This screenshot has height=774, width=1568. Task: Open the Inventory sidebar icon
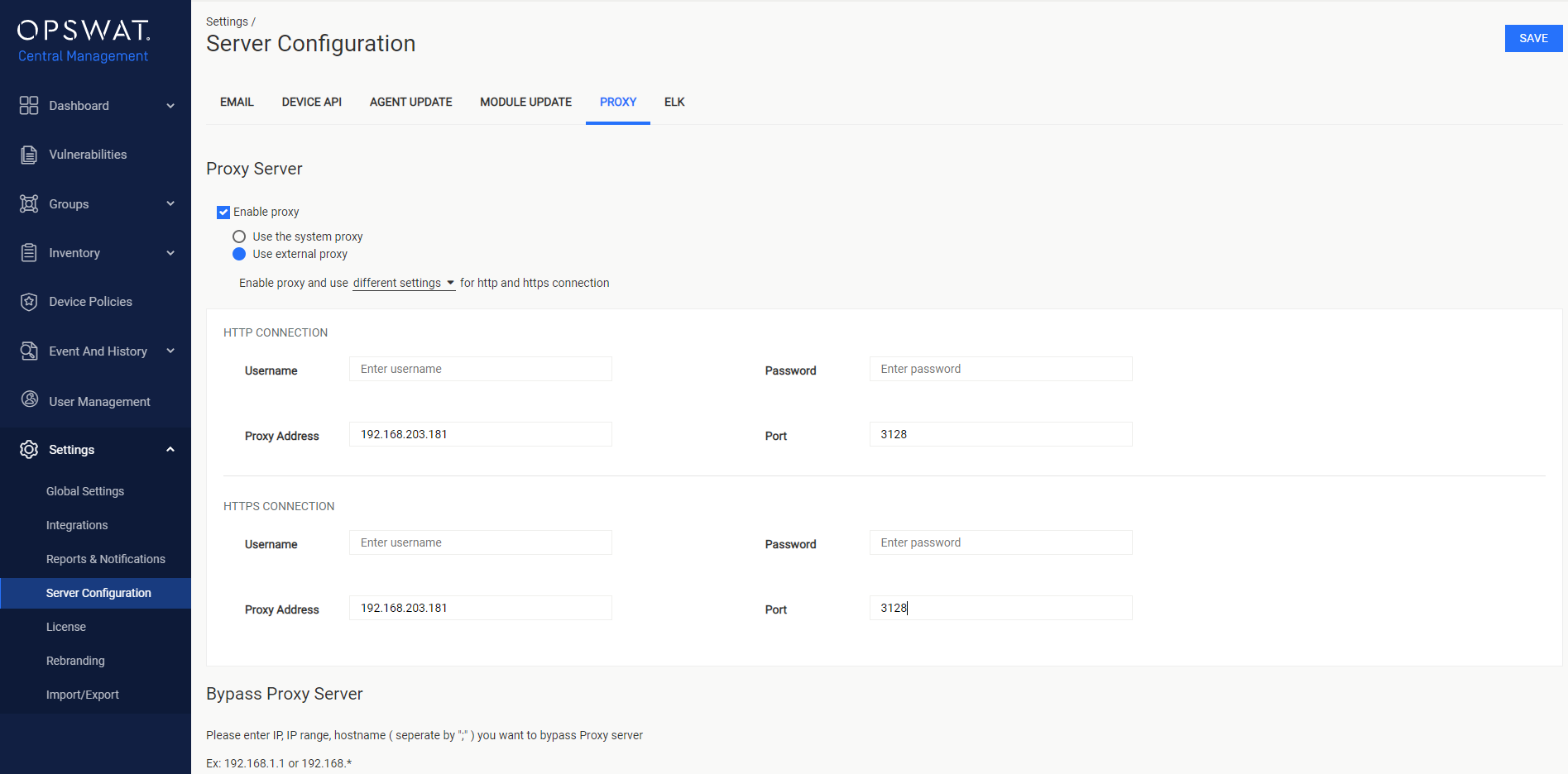click(x=28, y=252)
